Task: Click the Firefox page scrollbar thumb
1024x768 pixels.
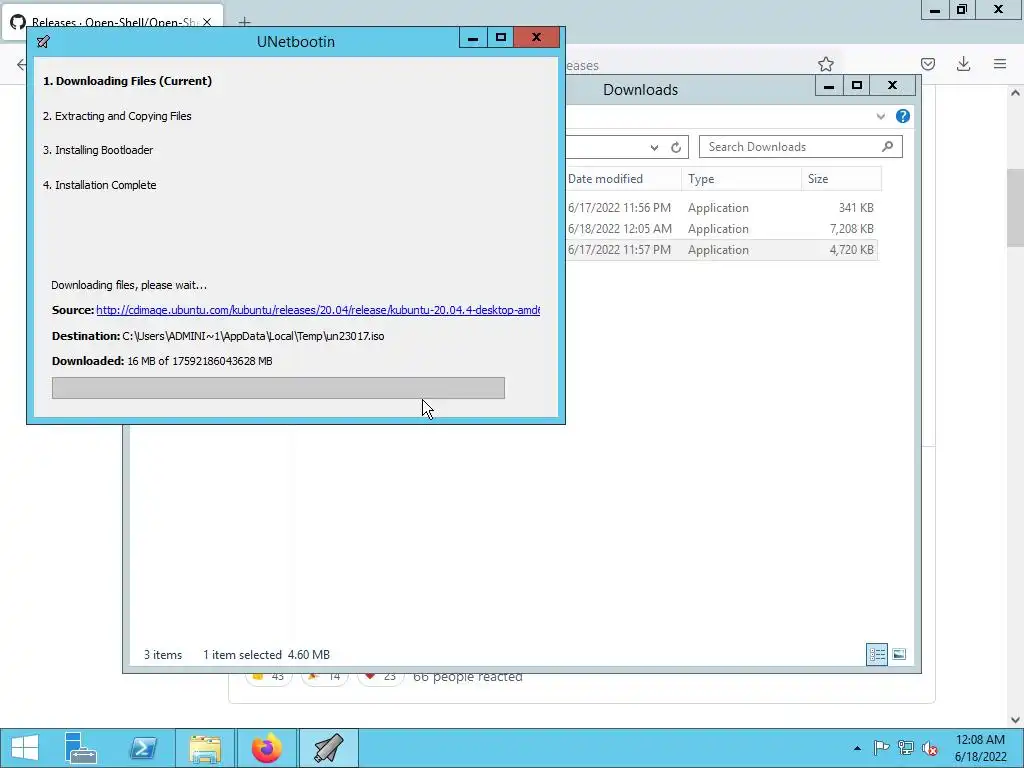Action: (x=1015, y=208)
